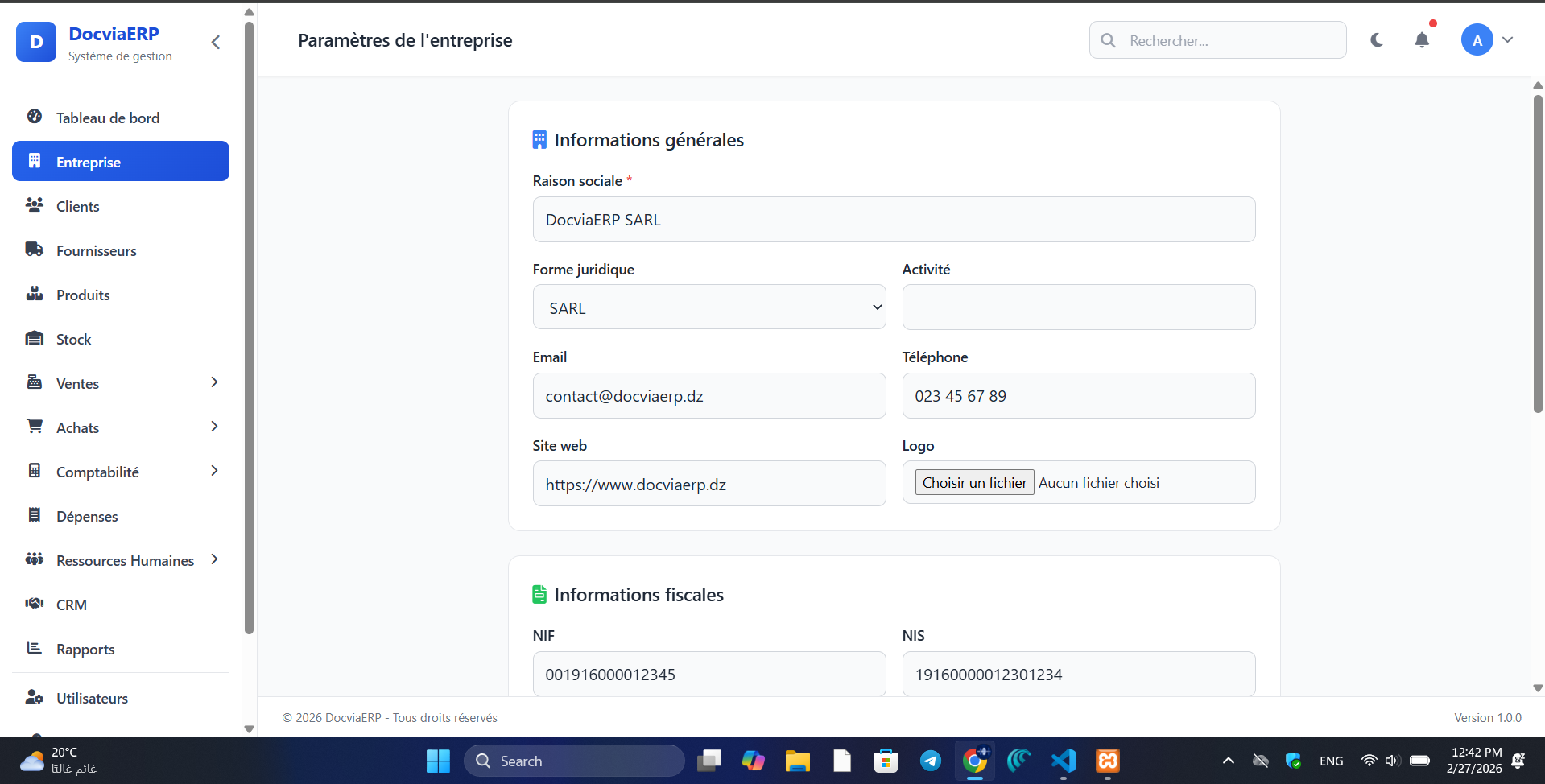Open the Forme juridique dropdown
Viewport: 1545px width, 784px height.
click(708, 307)
